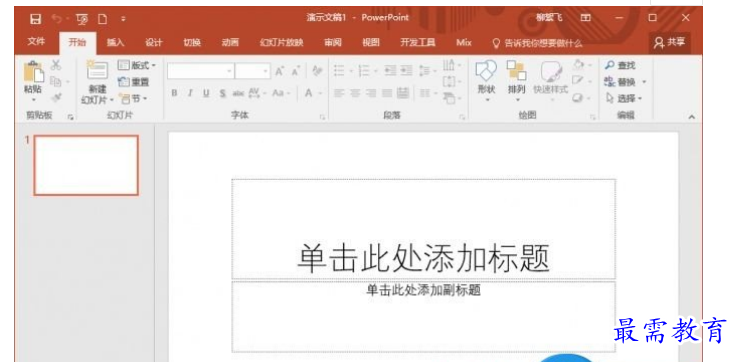Switch to the 幻灯片放映 tab
735x362 pixels.
[282, 43]
